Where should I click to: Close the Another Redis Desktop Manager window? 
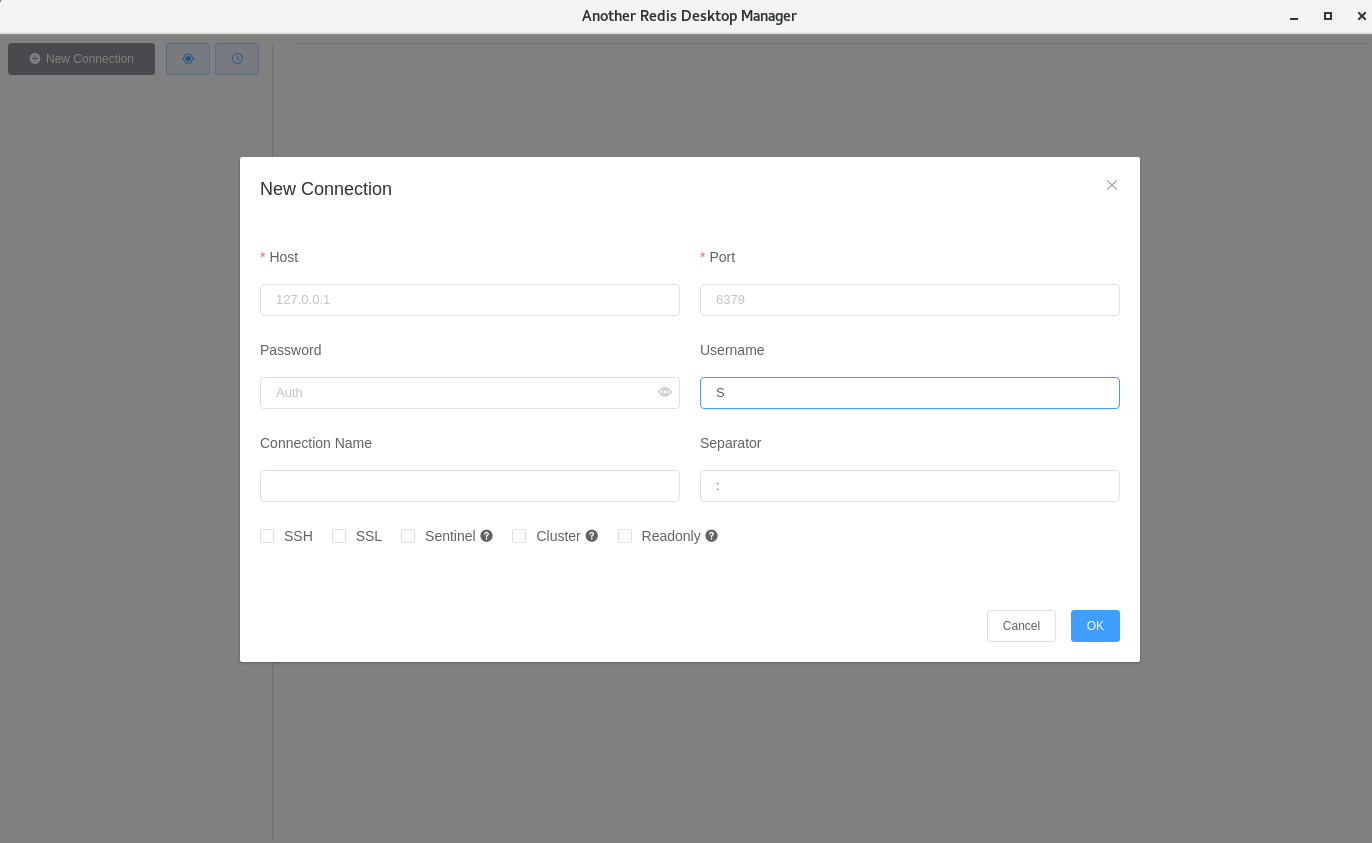tap(1361, 16)
